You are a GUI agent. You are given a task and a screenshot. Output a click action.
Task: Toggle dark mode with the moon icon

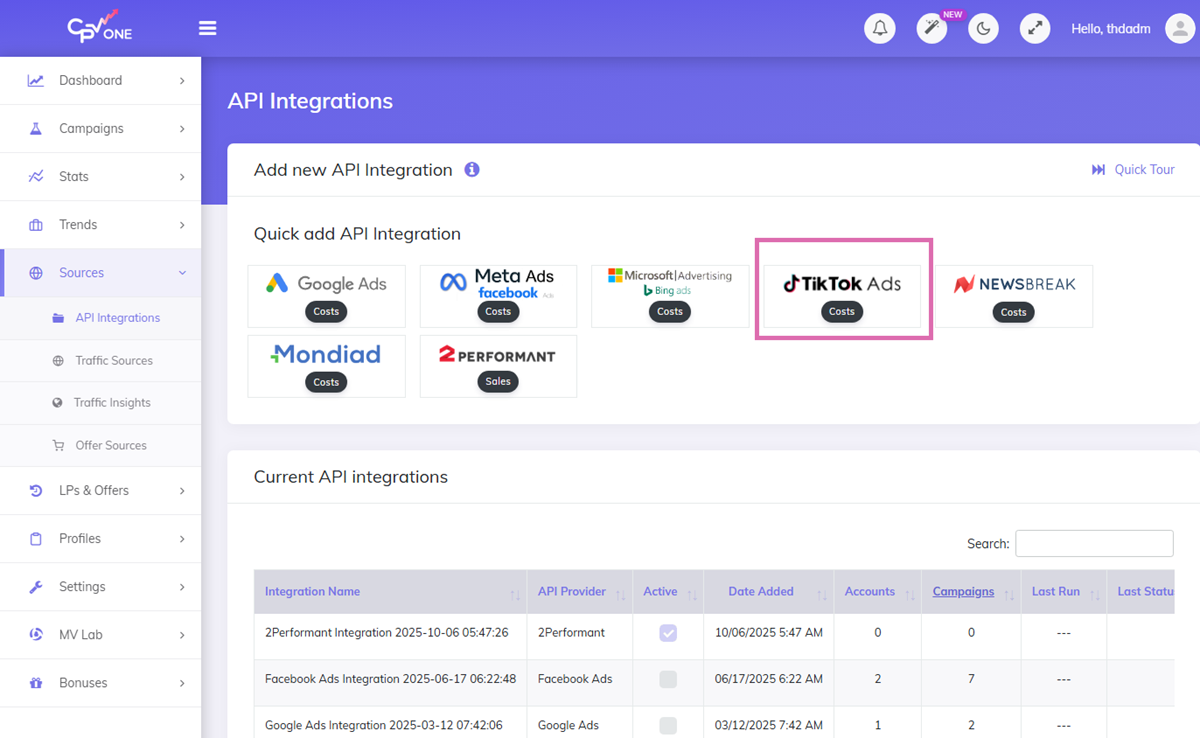(x=983, y=28)
